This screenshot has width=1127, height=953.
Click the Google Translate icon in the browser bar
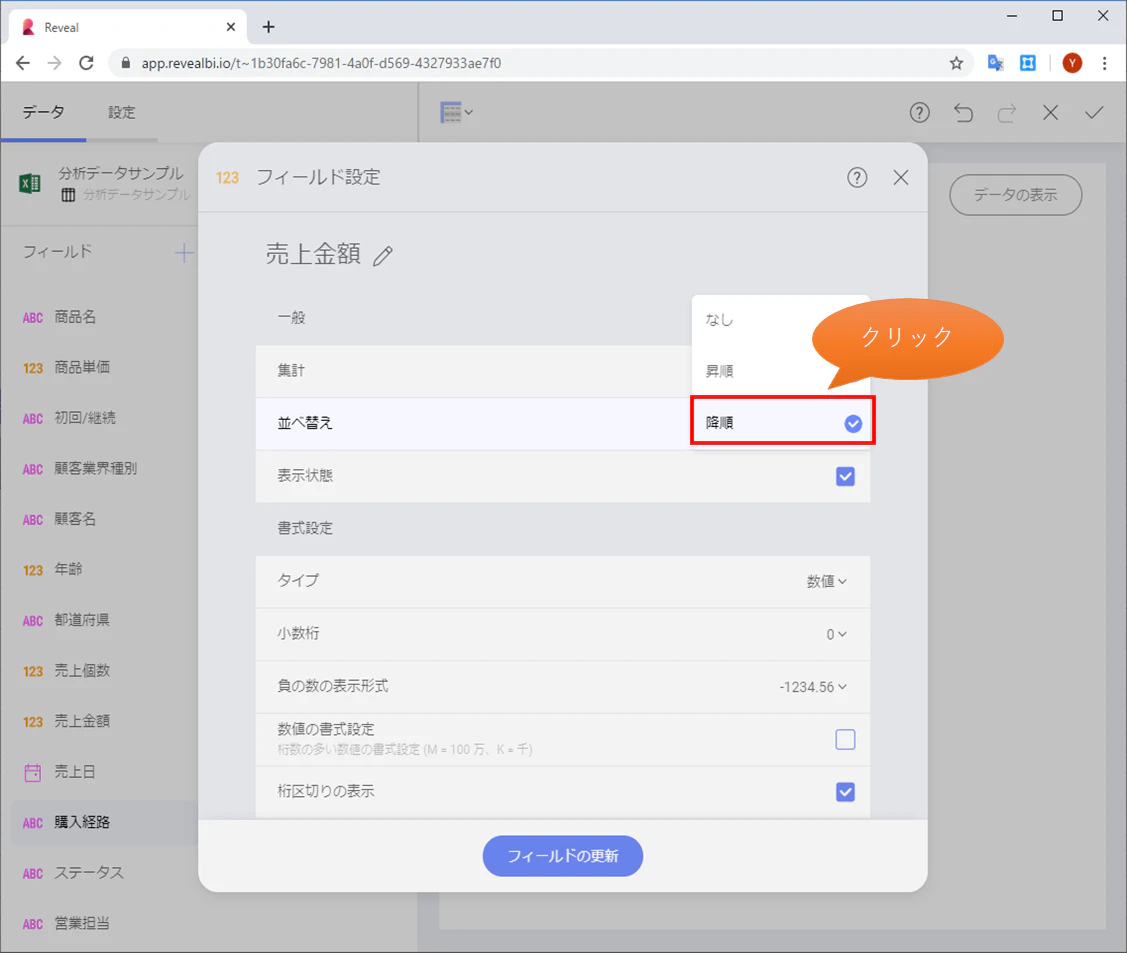pyautogui.click(x=995, y=63)
